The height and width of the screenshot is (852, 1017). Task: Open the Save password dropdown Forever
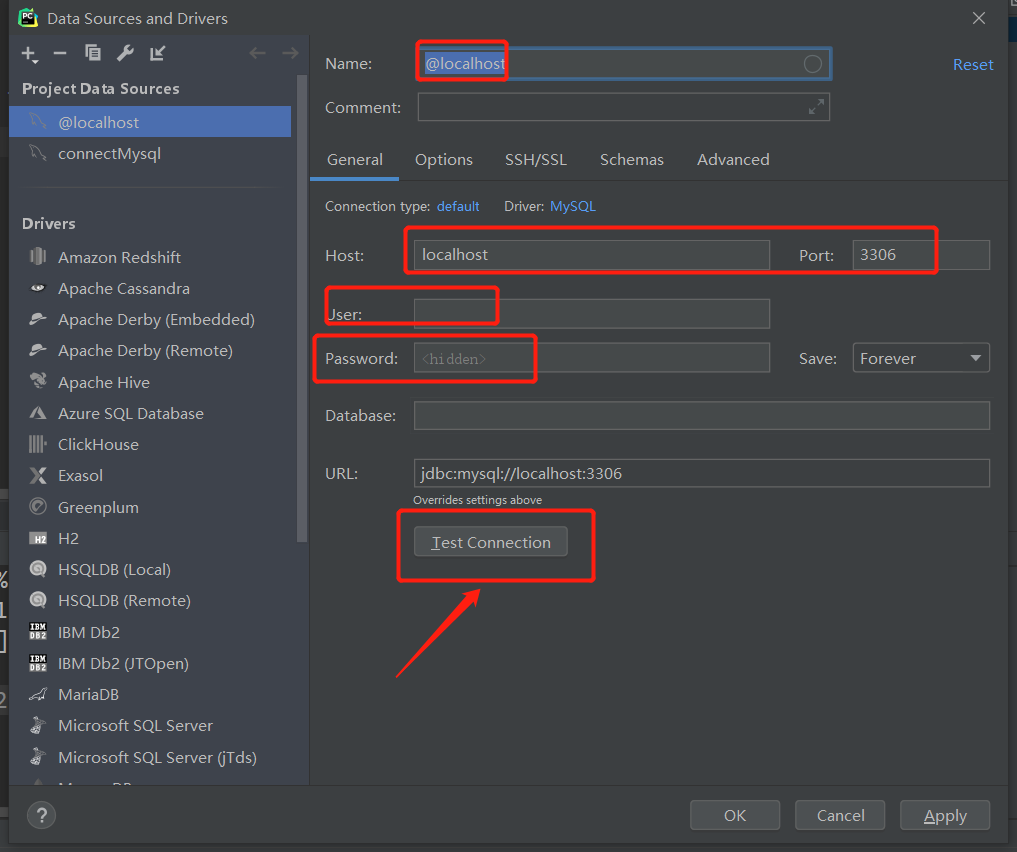pyautogui.click(x=921, y=358)
